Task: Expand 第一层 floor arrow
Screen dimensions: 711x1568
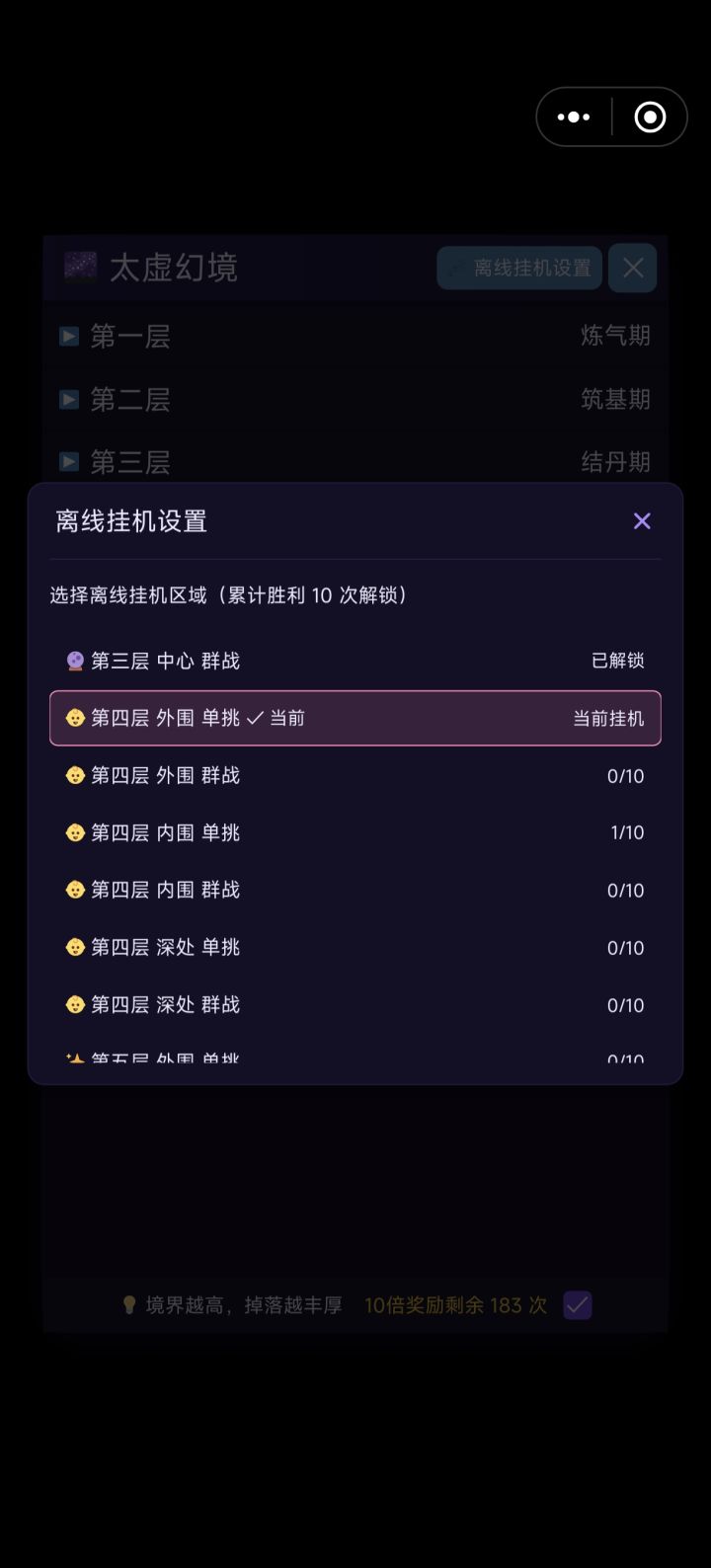Action: click(x=69, y=337)
